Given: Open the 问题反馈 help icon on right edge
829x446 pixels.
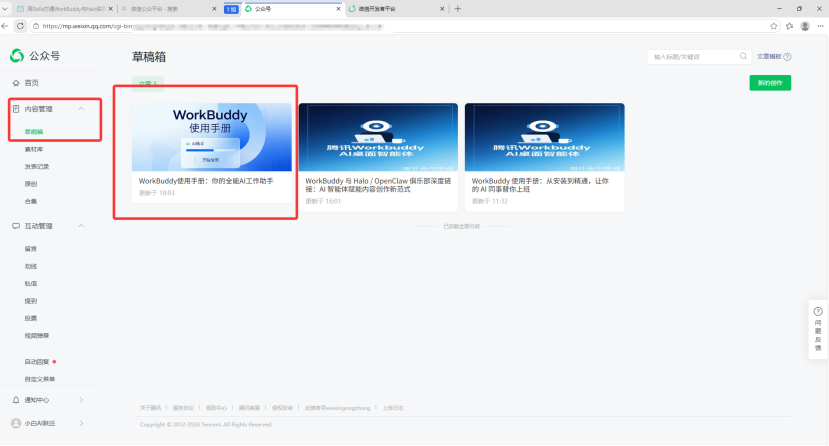Looking at the screenshot, I should coord(818,312).
